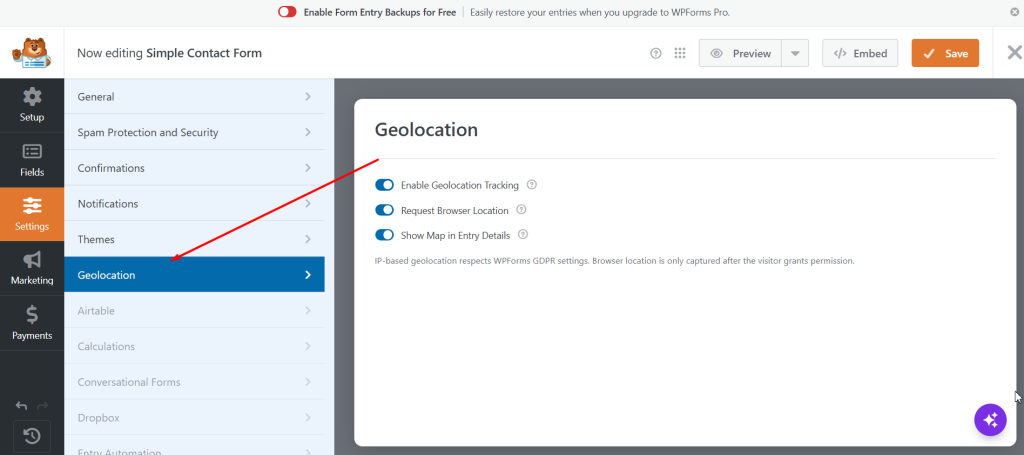
Task: Open the Payments dollar panel
Action: (32, 322)
